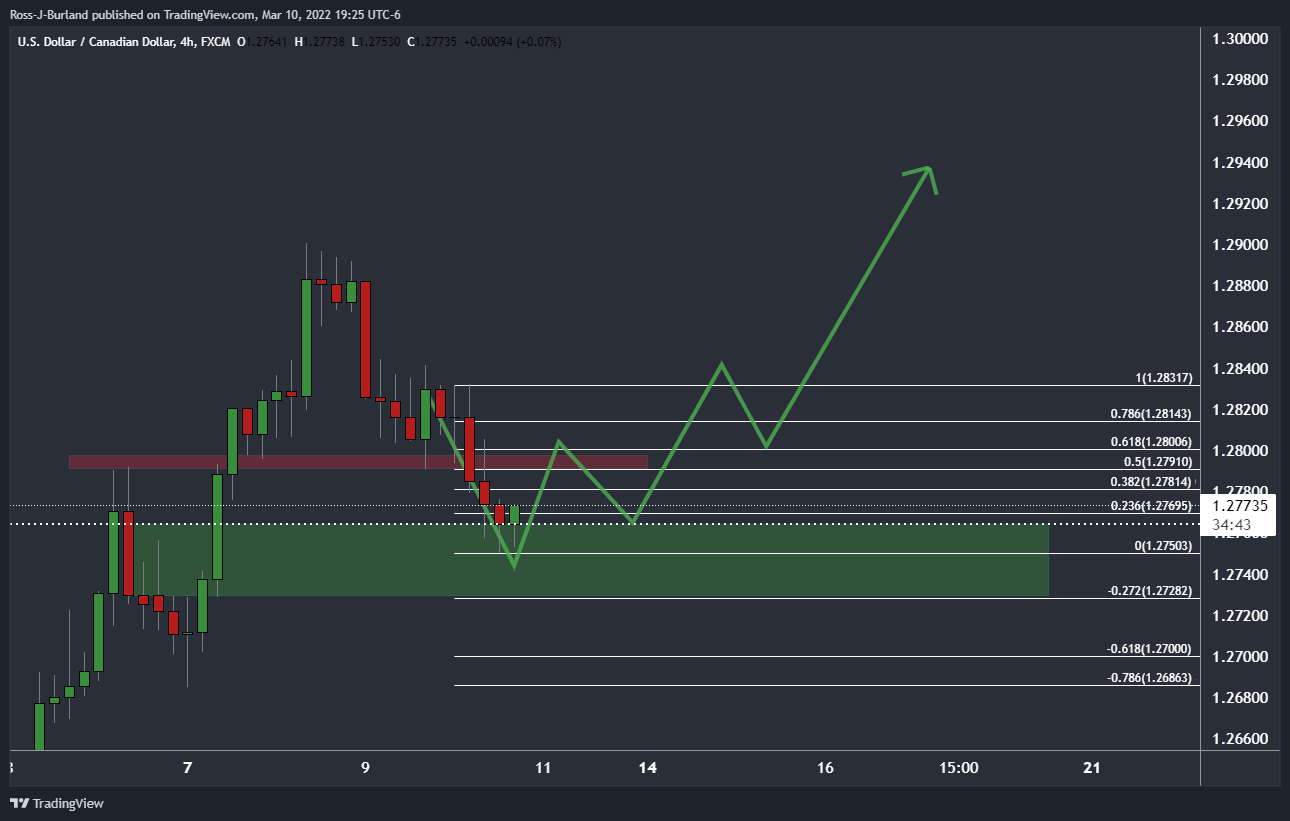The width and height of the screenshot is (1290, 821).
Task: Click the green support zone rectangle
Action: click(590, 560)
